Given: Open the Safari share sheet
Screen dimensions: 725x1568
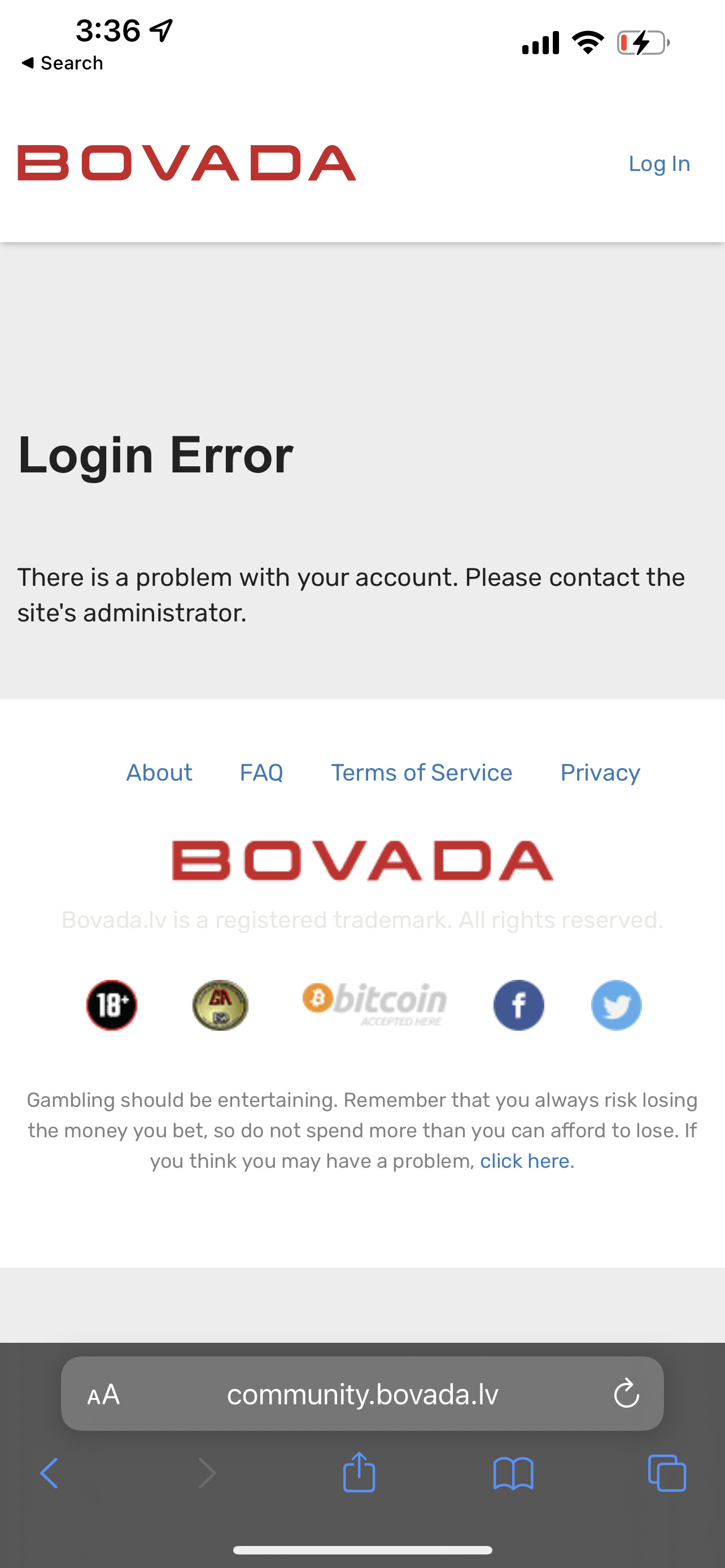Looking at the screenshot, I should (359, 1473).
